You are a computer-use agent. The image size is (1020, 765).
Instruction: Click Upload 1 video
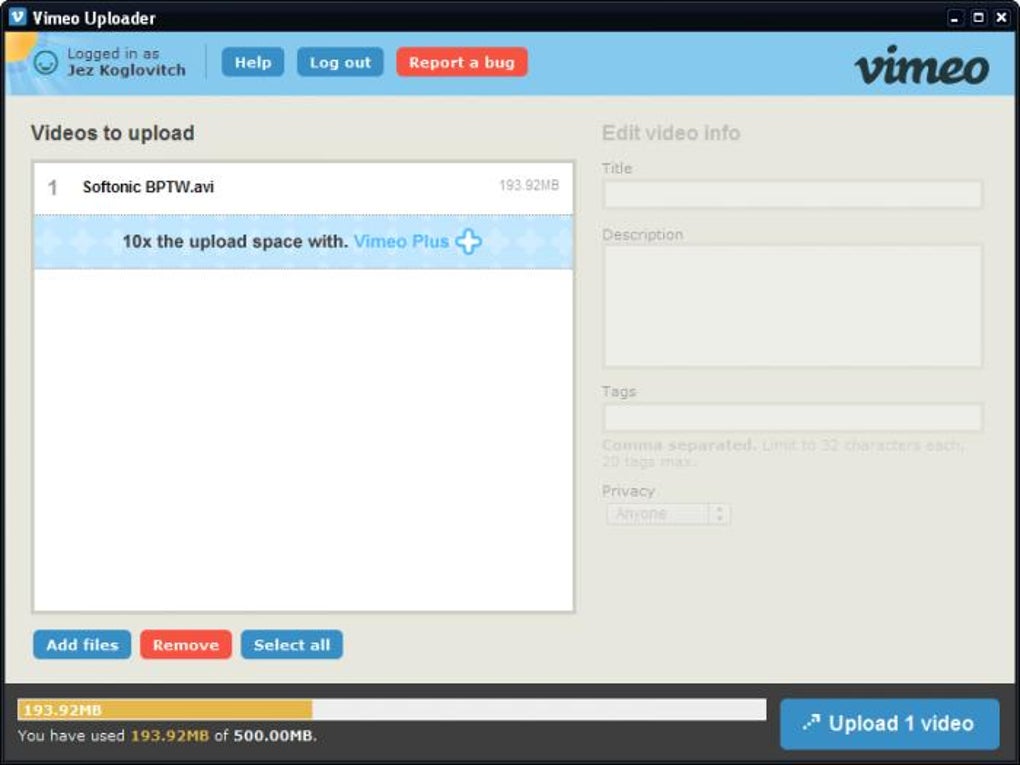[888, 723]
